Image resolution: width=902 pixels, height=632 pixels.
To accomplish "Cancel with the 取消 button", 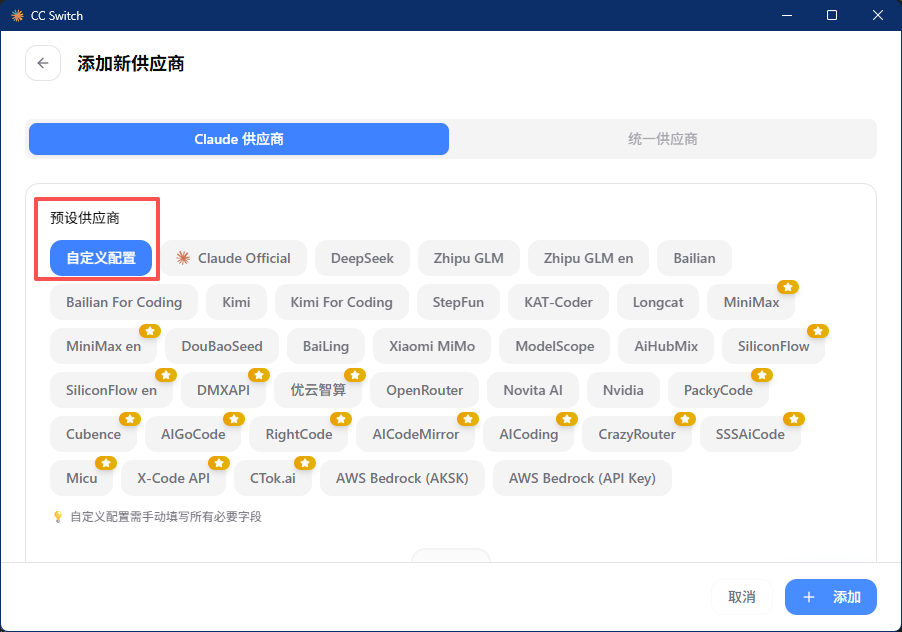I will pyautogui.click(x=742, y=597).
